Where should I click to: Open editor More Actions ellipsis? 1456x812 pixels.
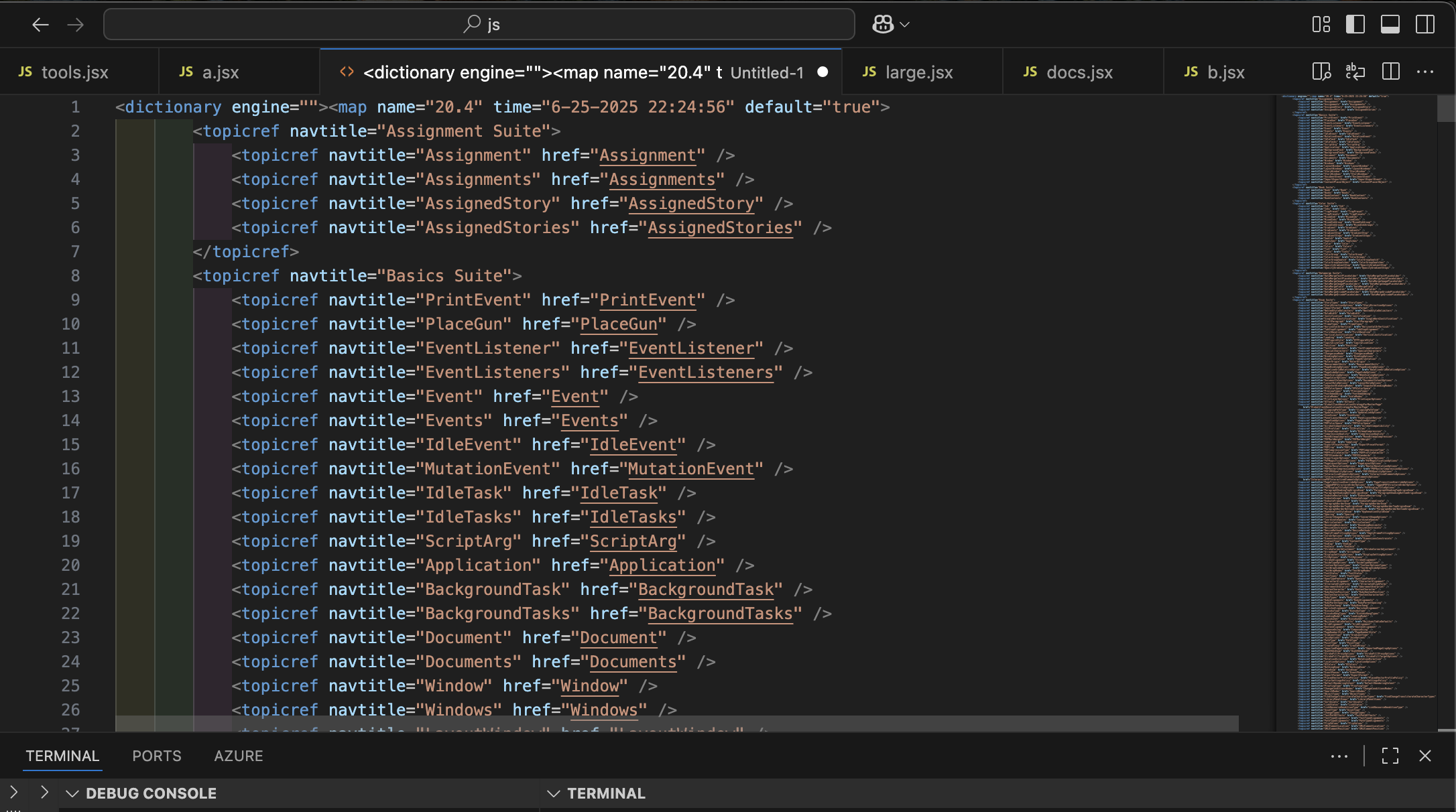[1425, 72]
